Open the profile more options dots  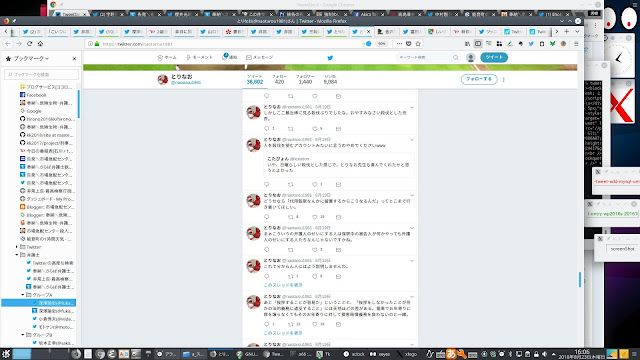pos(504,79)
